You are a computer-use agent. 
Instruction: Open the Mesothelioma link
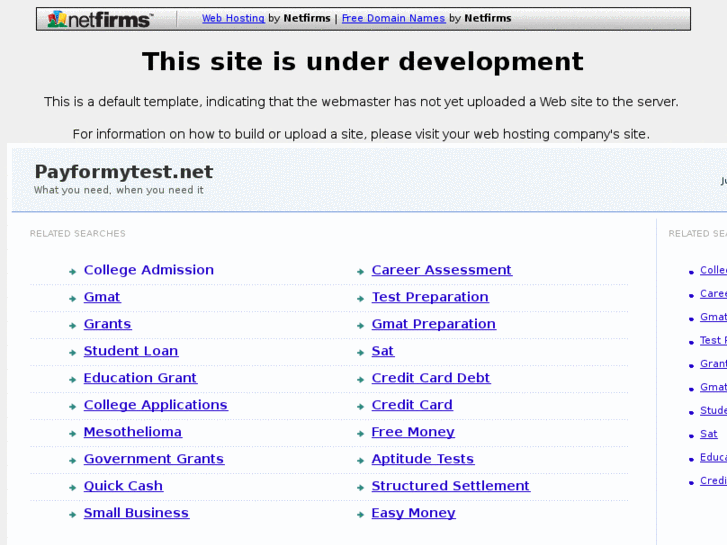pos(133,432)
